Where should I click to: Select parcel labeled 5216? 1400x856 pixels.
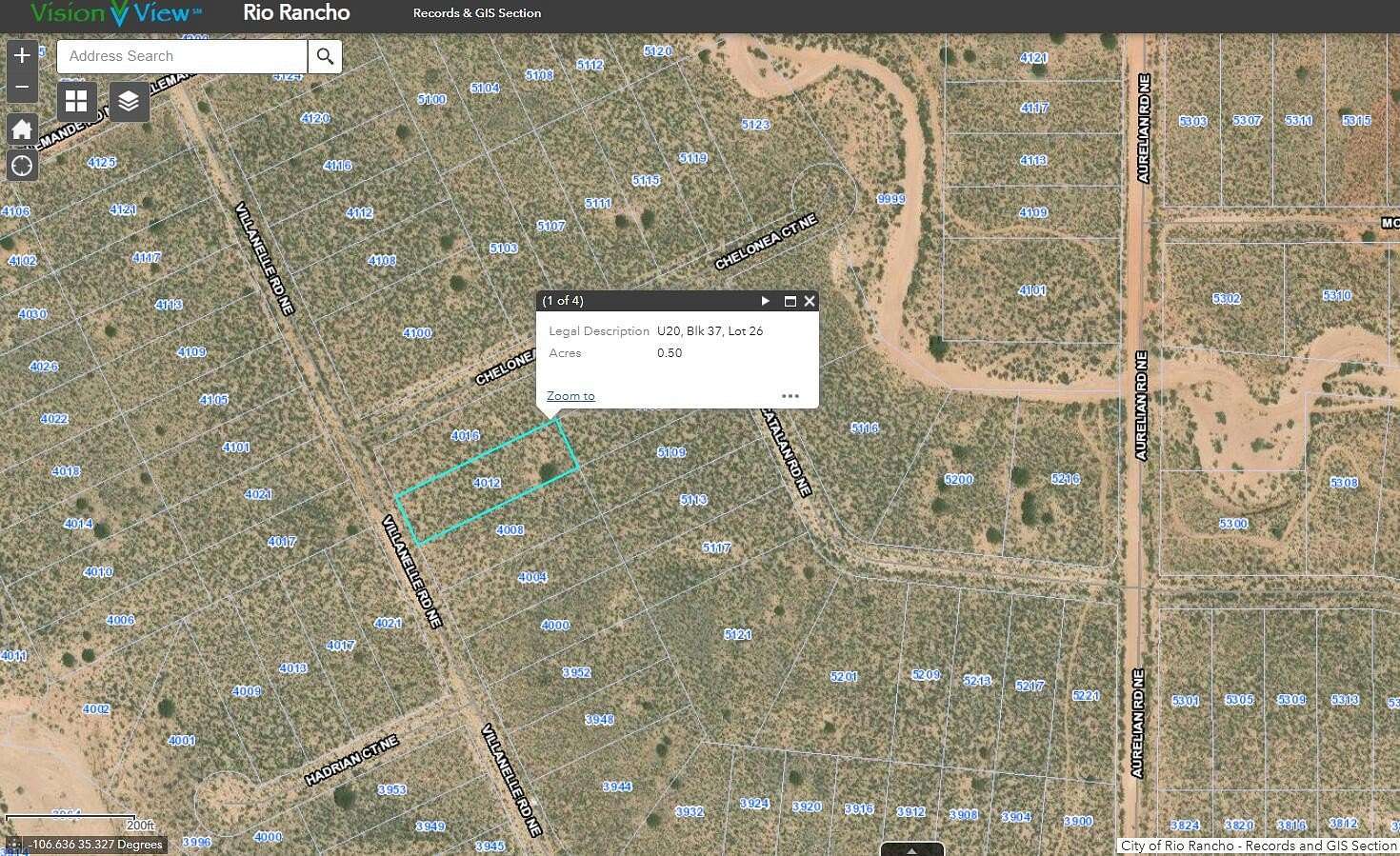[1066, 479]
